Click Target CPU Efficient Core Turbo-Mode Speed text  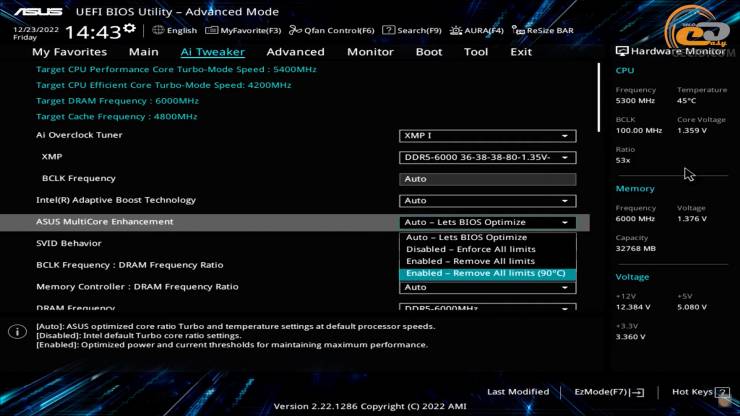tap(164, 85)
